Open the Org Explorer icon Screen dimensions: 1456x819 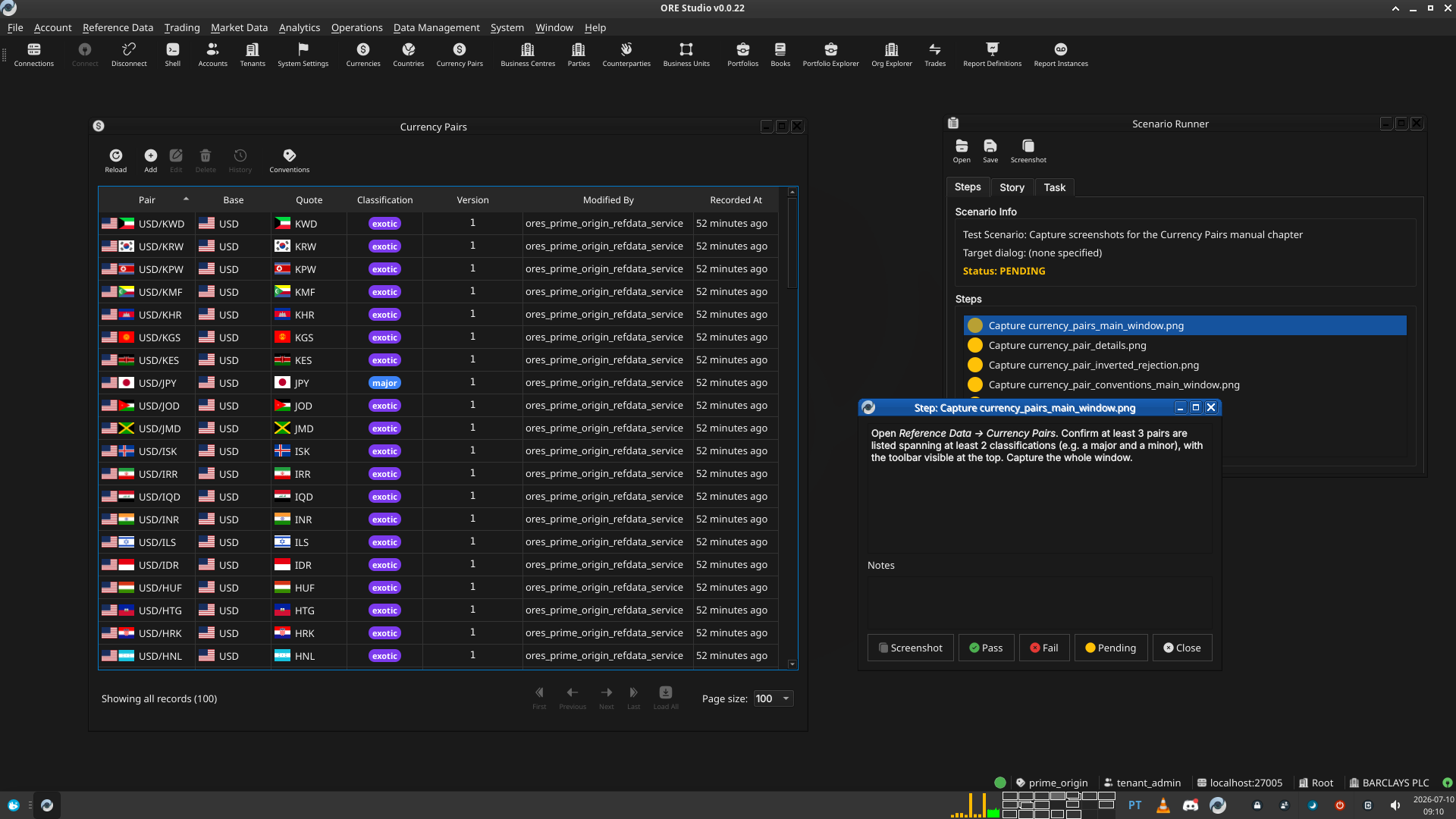coord(892,55)
